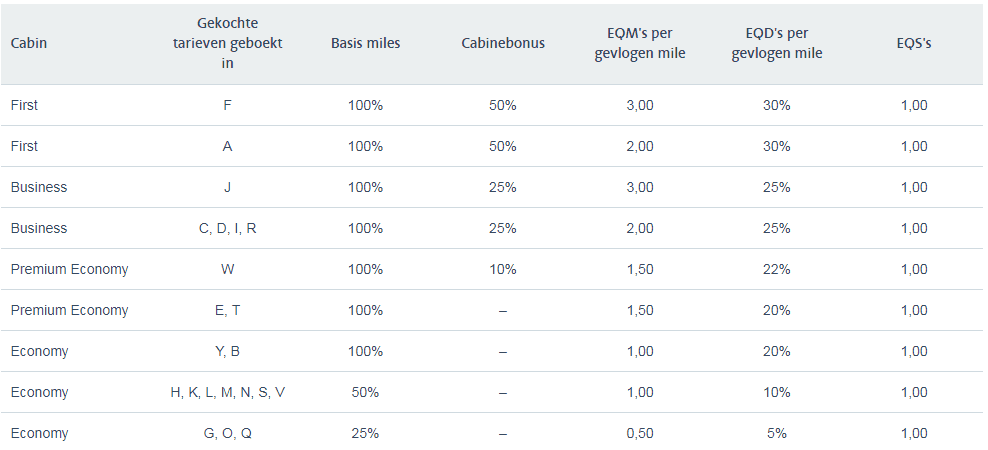The image size is (988, 450).
Task: Select the EQS's column header
Action: click(914, 44)
